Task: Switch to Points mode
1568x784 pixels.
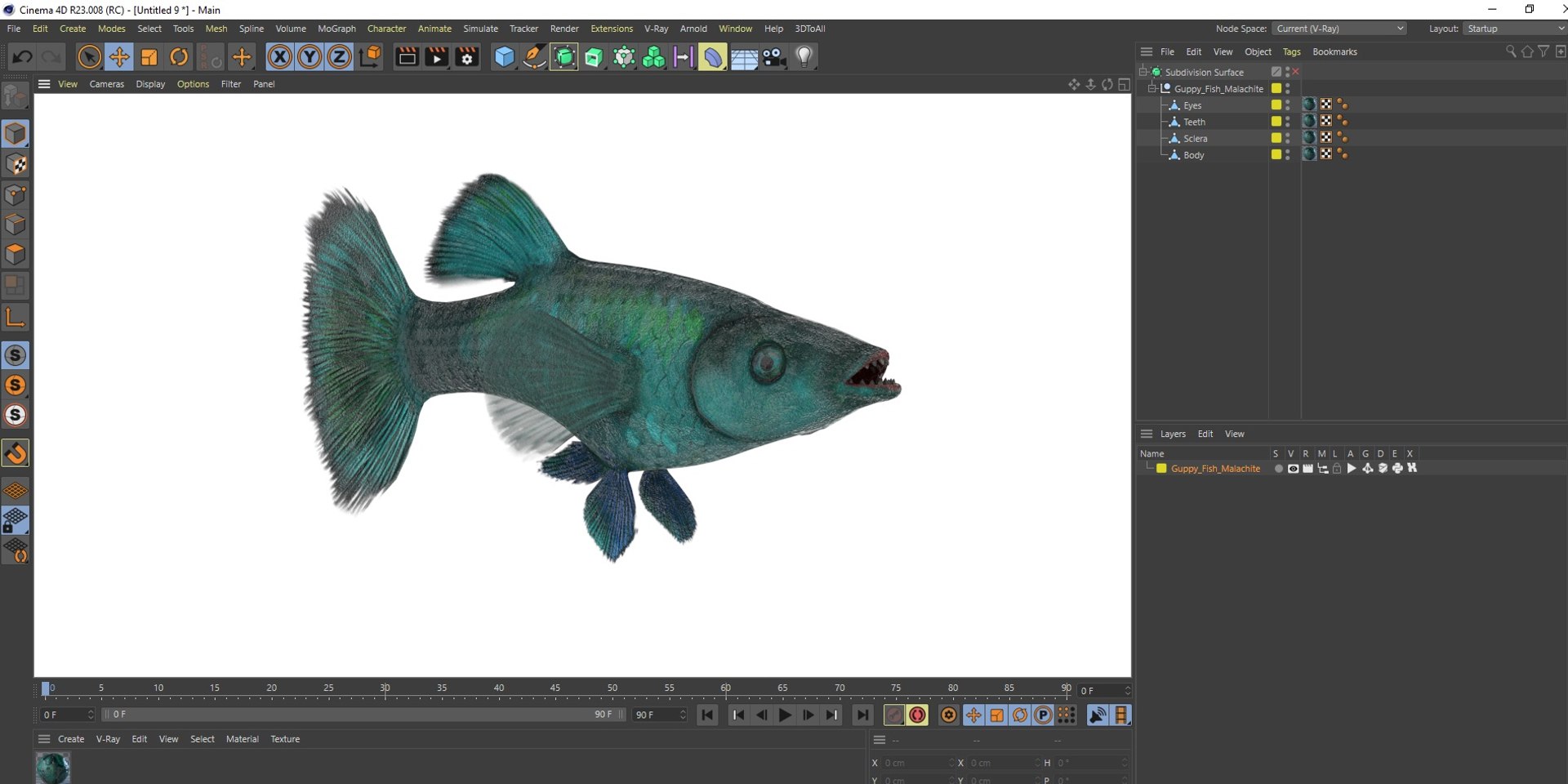Action: [16, 195]
